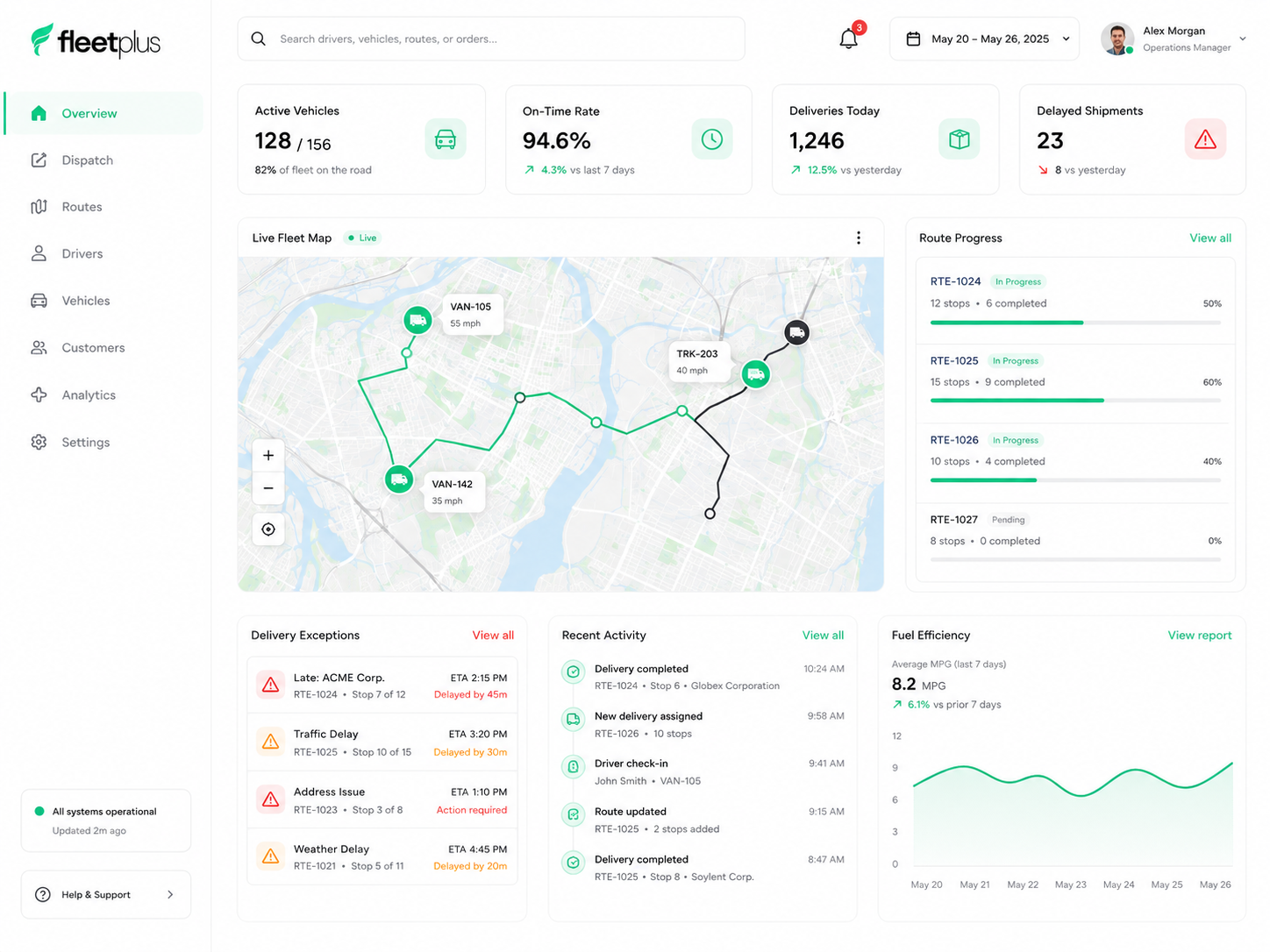Zoom in on the fleet map
The image size is (1270, 952).
(x=268, y=456)
